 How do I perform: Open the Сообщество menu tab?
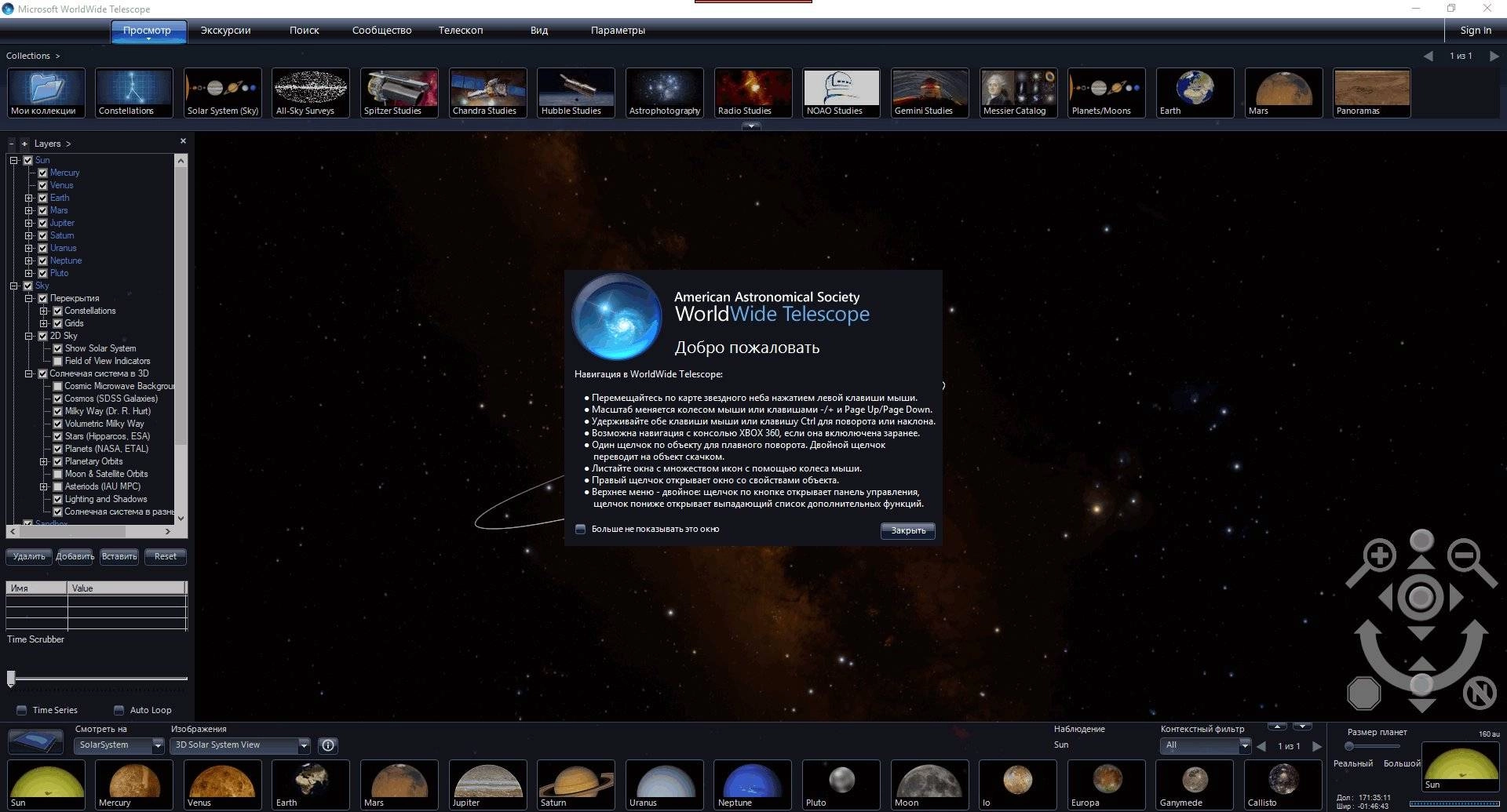point(381,31)
